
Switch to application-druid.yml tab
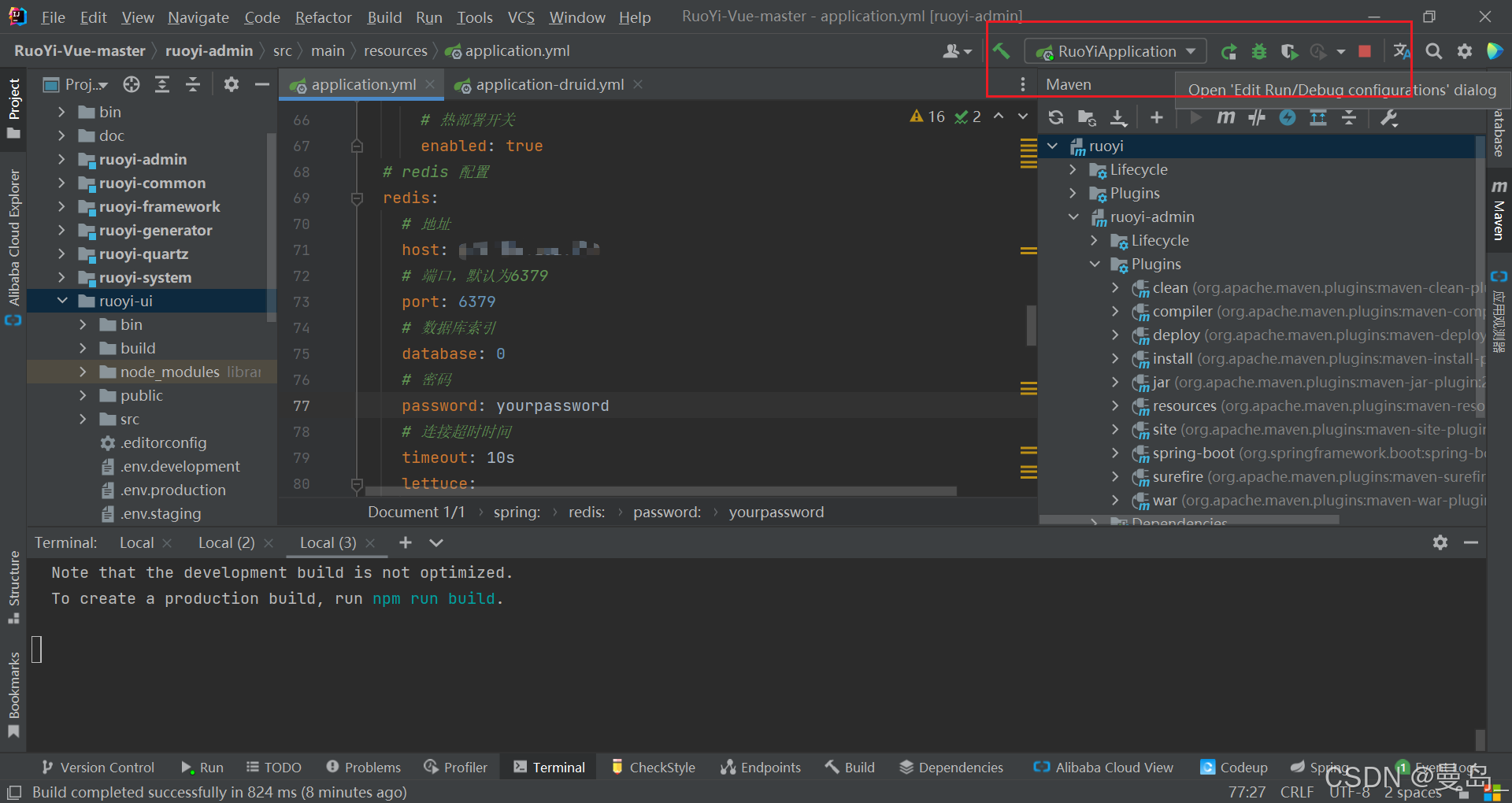pos(549,85)
